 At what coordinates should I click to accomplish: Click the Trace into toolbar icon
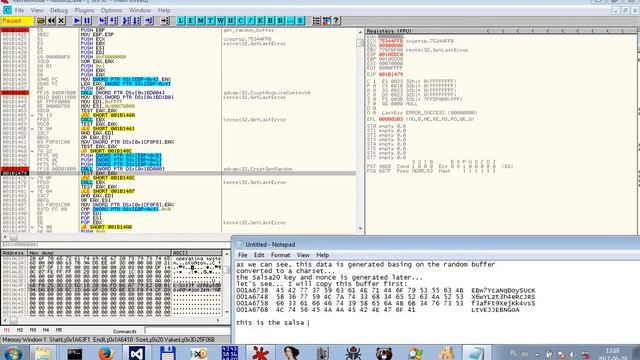(126, 20)
